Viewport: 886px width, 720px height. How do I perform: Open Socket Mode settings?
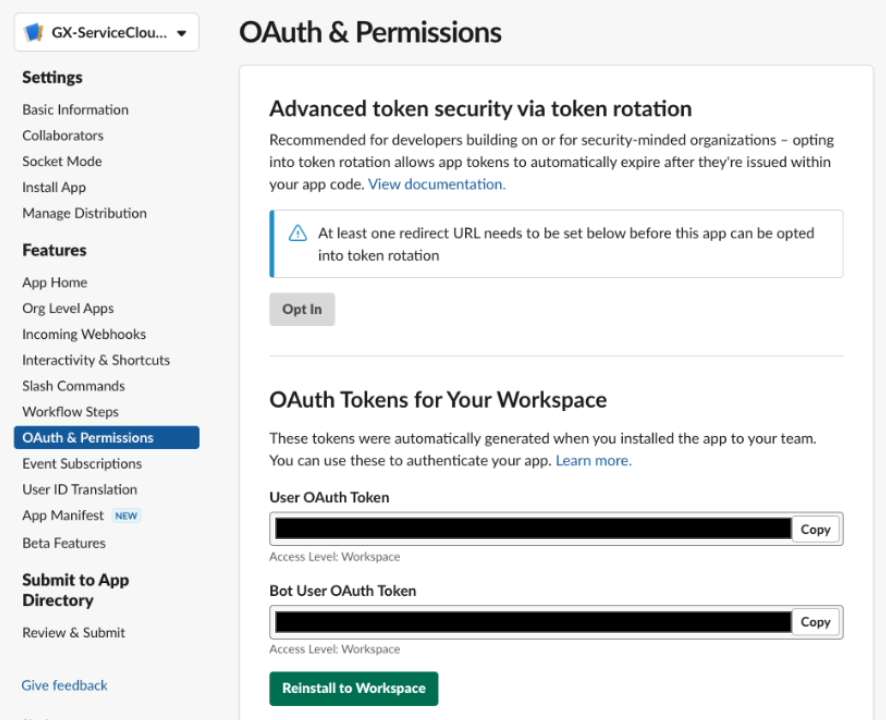62,162
